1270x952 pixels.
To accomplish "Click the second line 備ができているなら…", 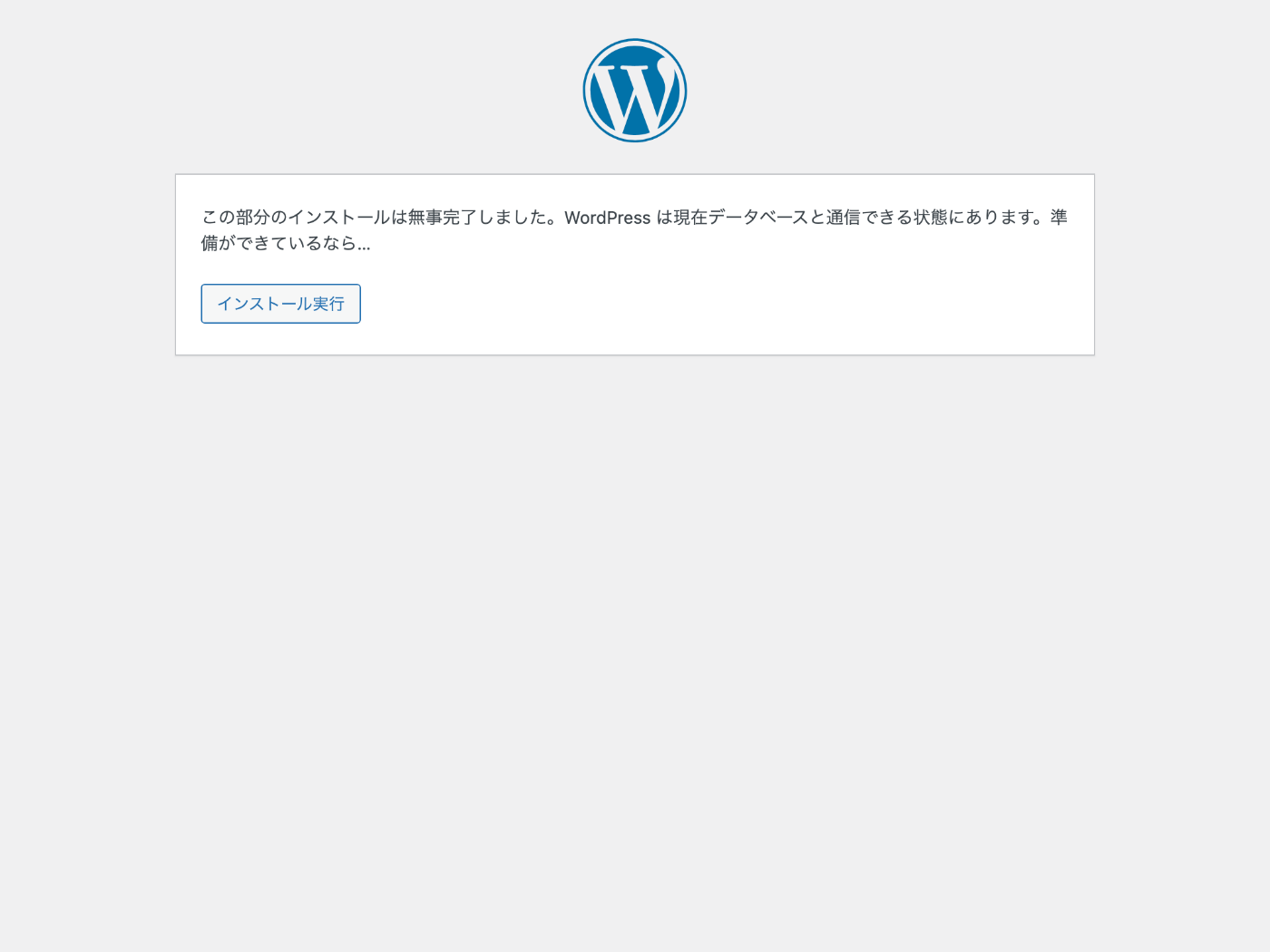I will click(x=286, y=244).
